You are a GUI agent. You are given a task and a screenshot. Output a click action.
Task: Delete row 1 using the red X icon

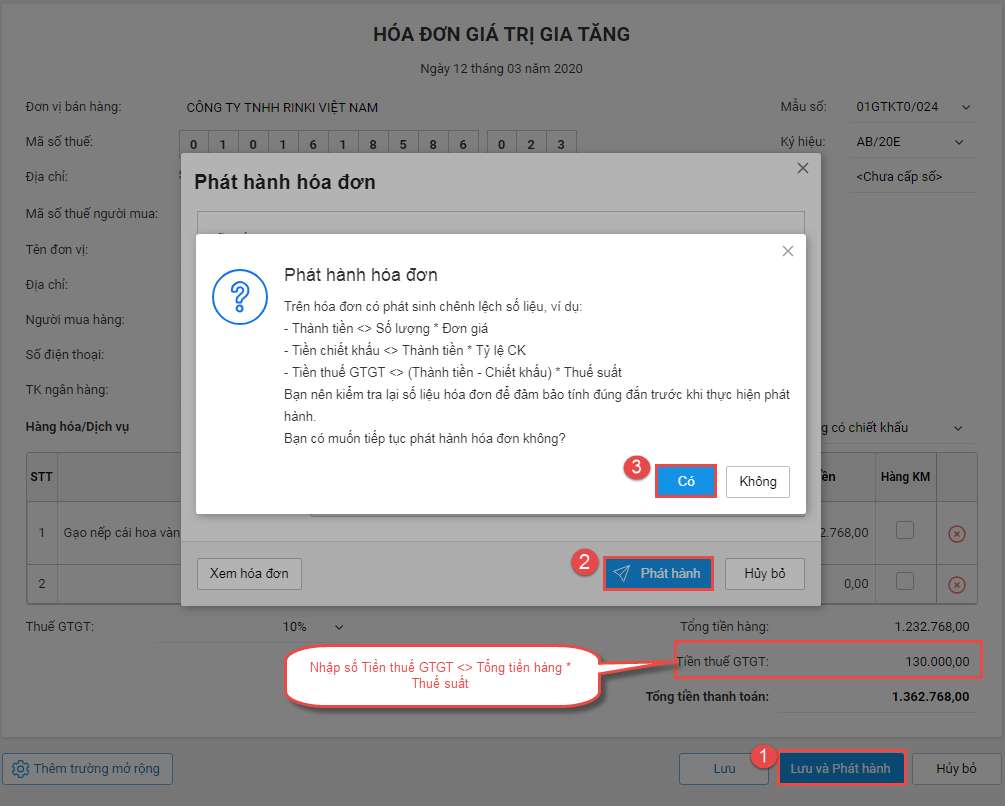point(956,534)
